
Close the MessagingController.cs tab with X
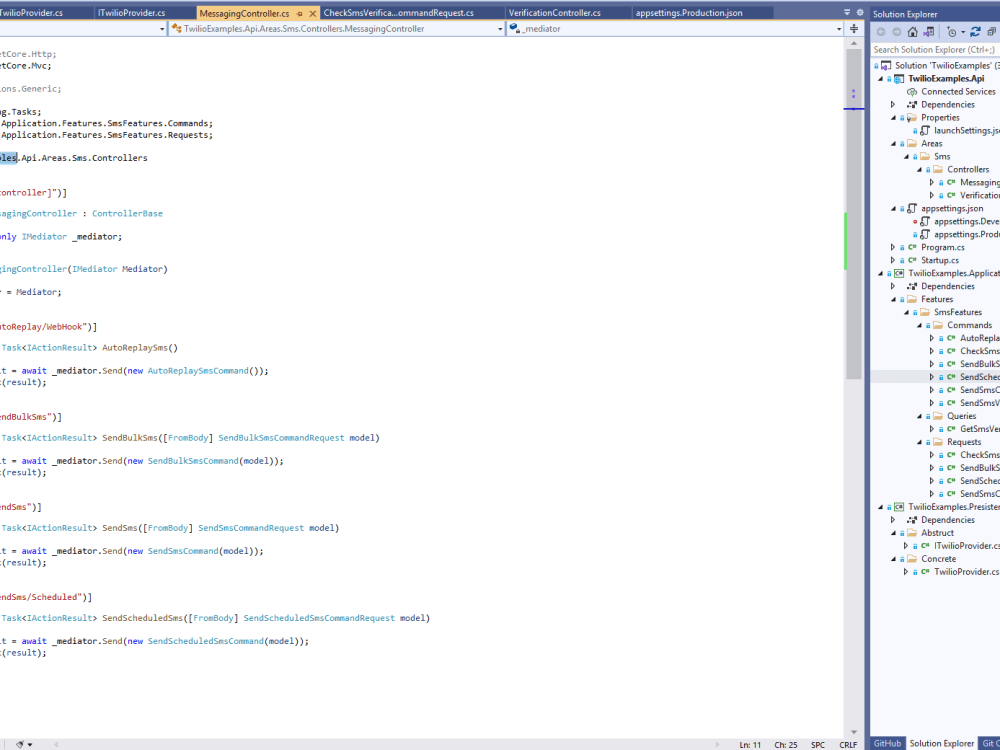click(312, 13)
